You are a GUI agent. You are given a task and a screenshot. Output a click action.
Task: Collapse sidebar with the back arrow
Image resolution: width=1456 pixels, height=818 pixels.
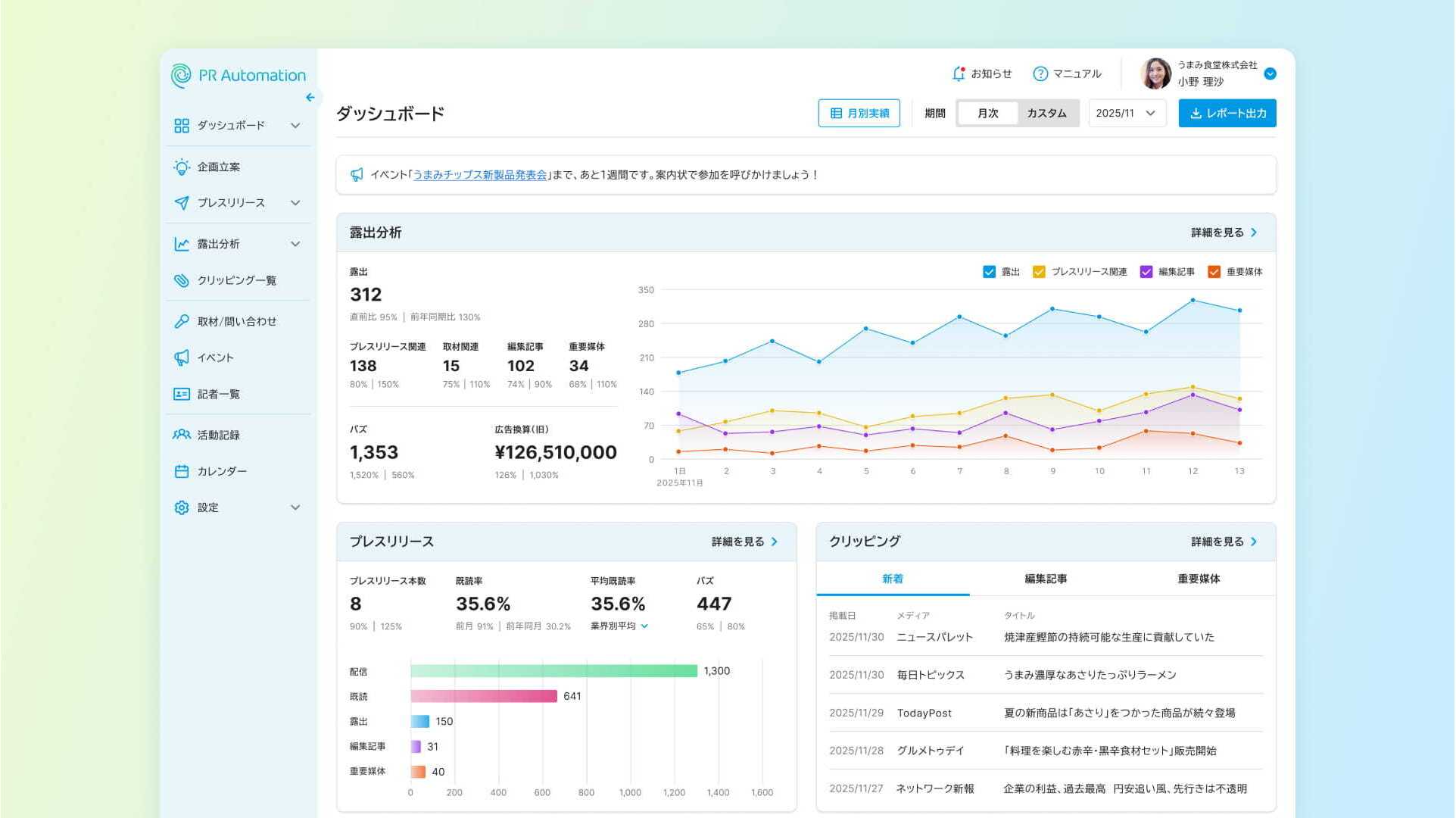pos(310,98)
